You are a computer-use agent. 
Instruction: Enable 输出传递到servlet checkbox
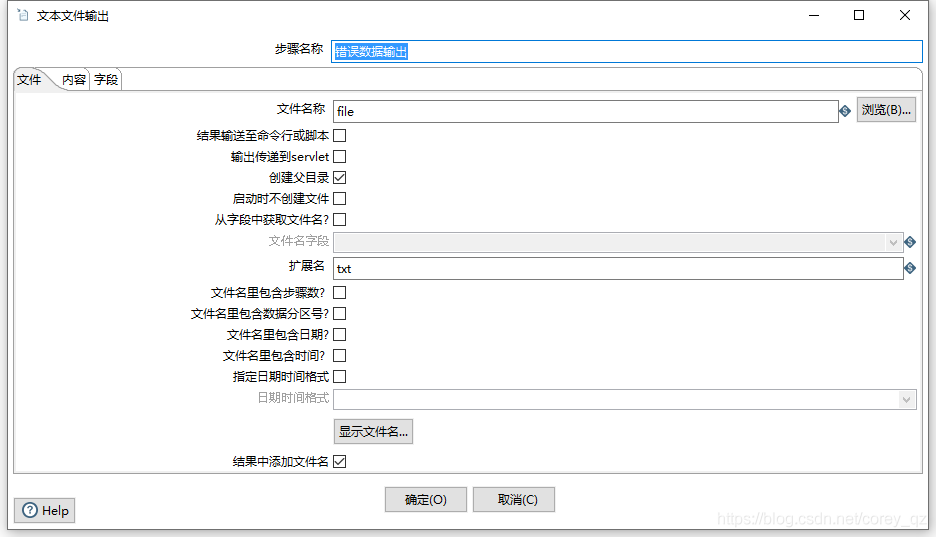click(340, 157)
